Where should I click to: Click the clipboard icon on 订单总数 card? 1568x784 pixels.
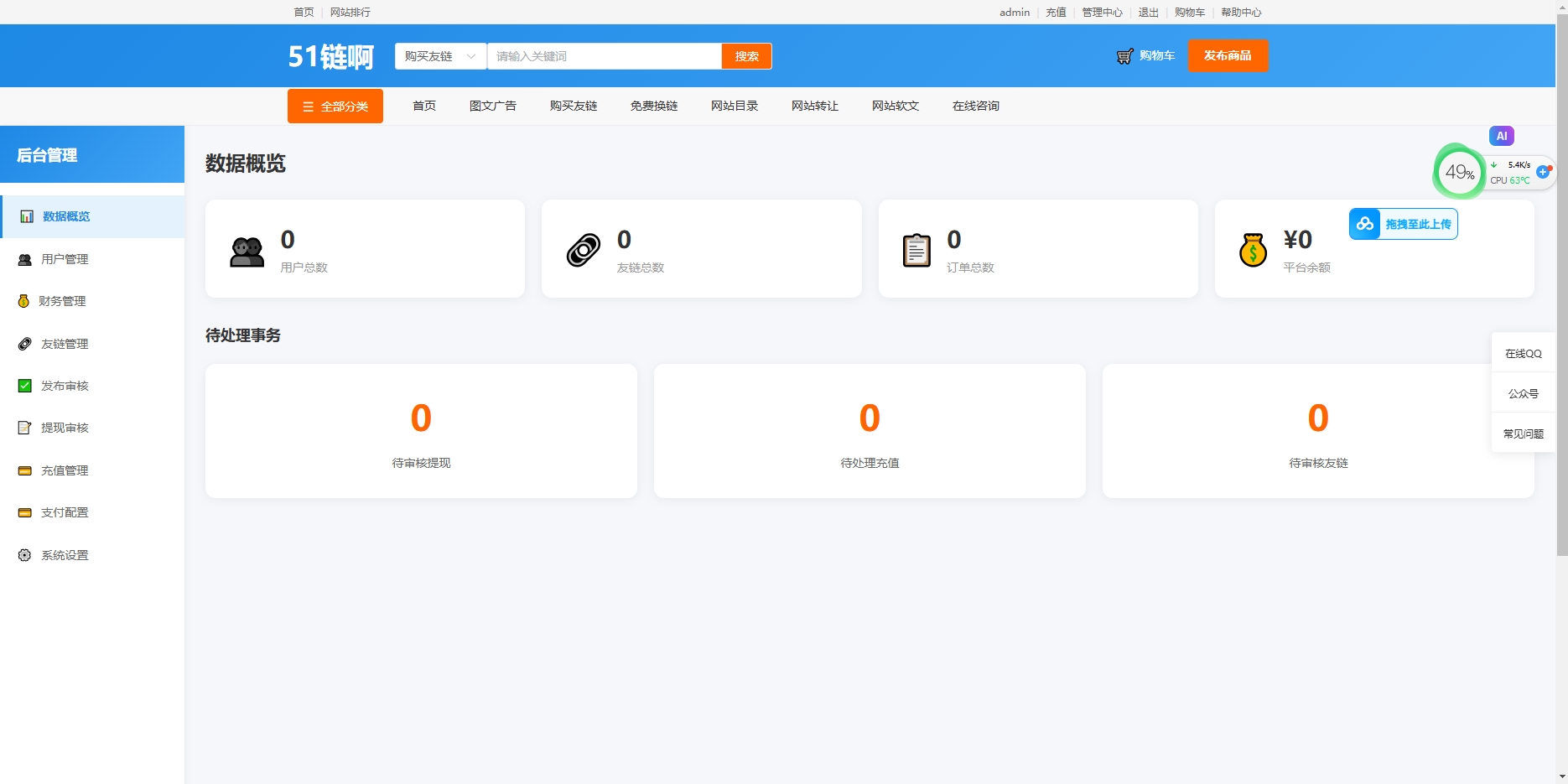[916, 250]
